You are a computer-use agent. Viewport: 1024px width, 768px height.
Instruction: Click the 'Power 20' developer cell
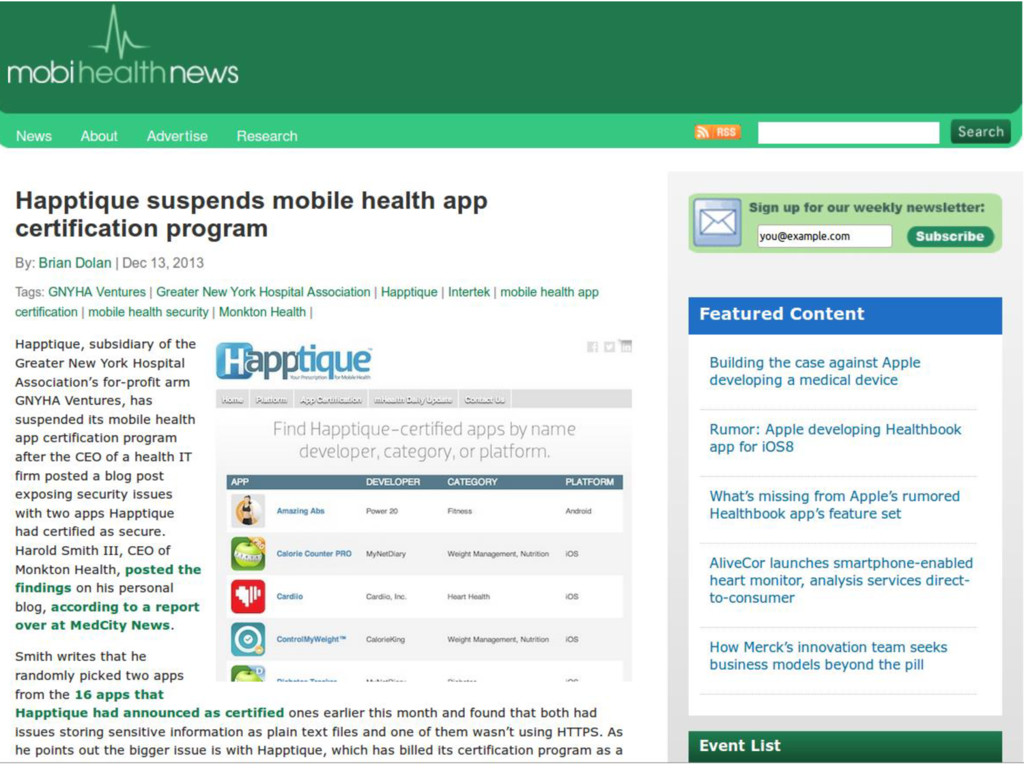pyautogui.click(x=382, y=511)
